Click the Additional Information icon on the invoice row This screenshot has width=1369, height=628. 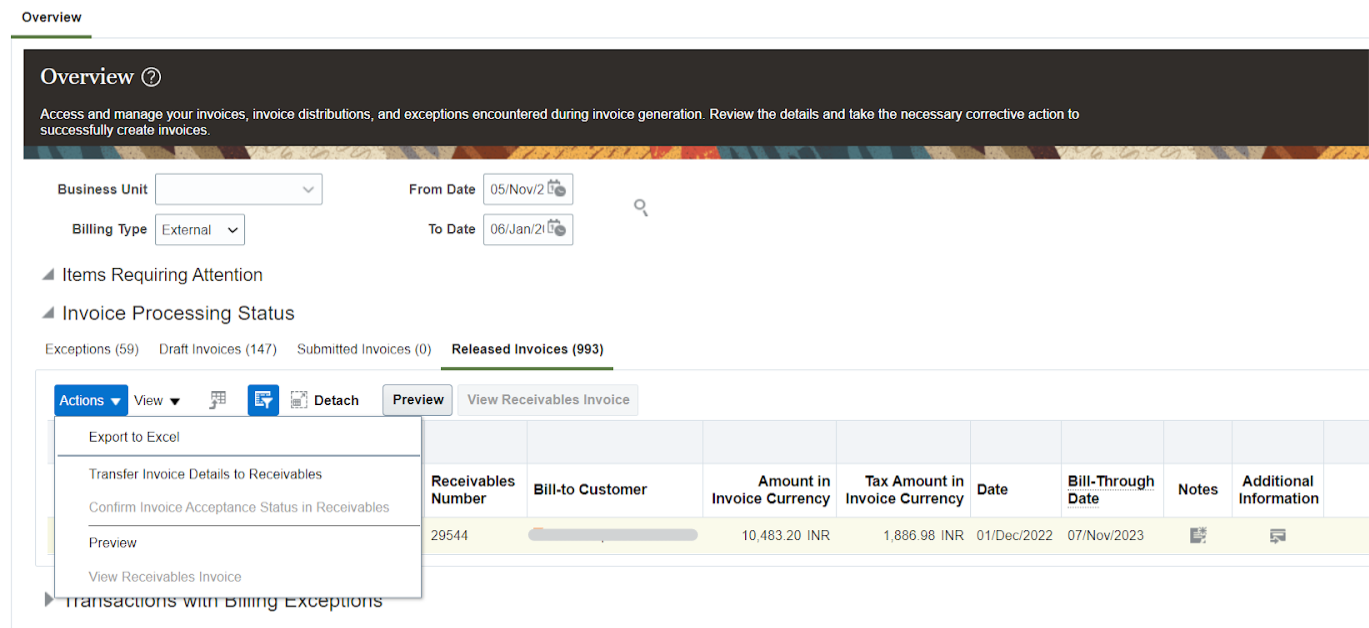[x=1277, y=536]
